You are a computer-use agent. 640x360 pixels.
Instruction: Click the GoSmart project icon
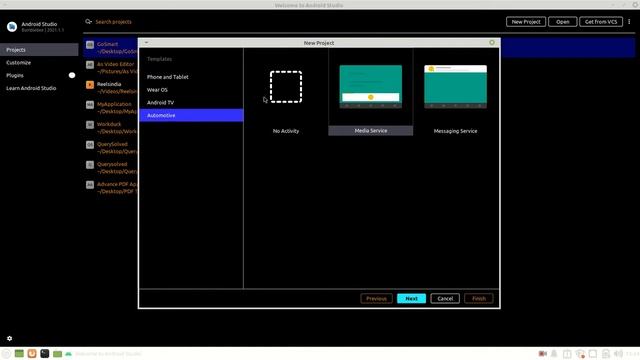(x=90, y=45)
